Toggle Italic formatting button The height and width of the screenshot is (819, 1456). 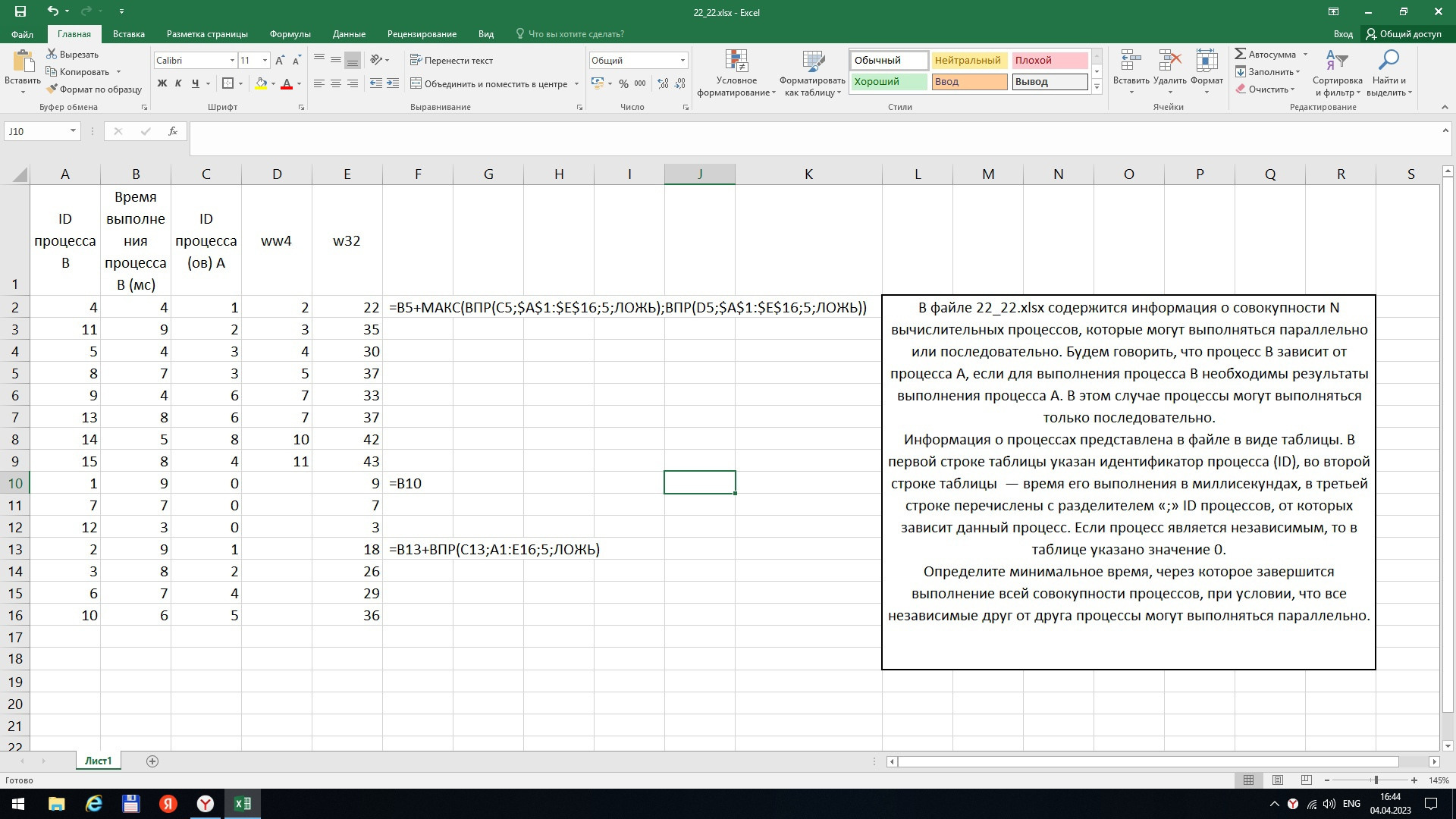(x=178, y=83)
